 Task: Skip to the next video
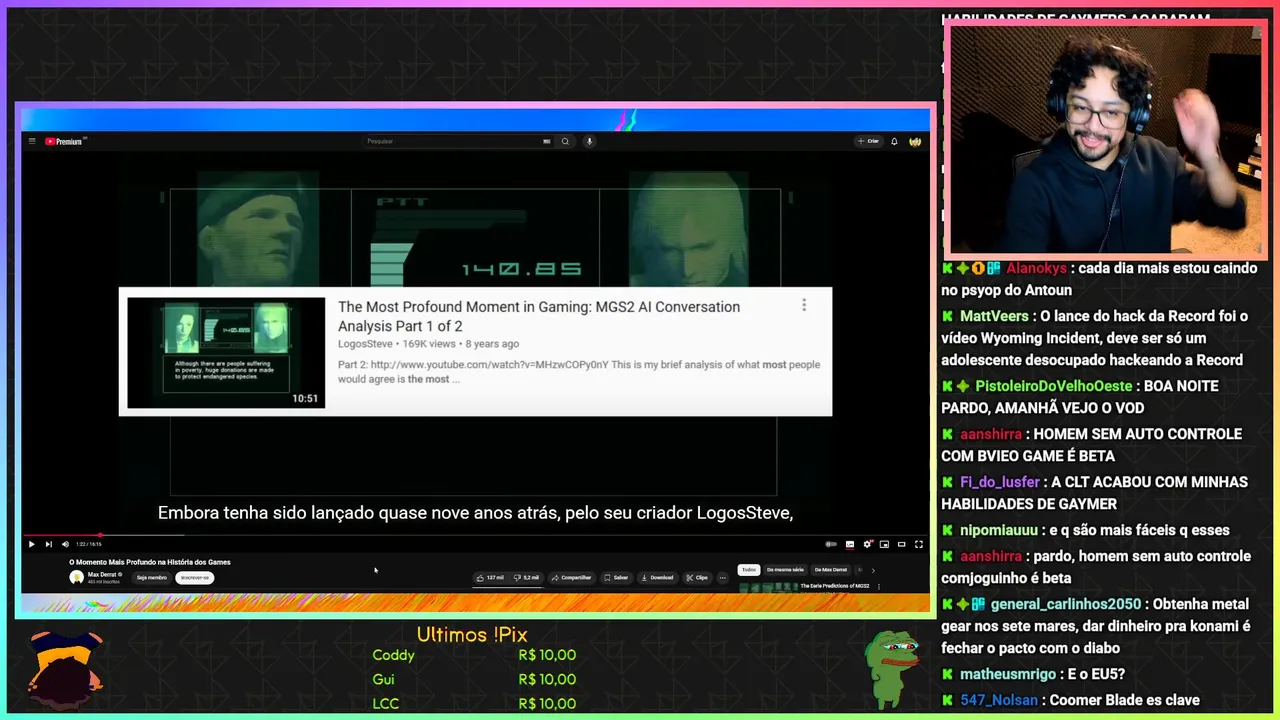(48, 544)
